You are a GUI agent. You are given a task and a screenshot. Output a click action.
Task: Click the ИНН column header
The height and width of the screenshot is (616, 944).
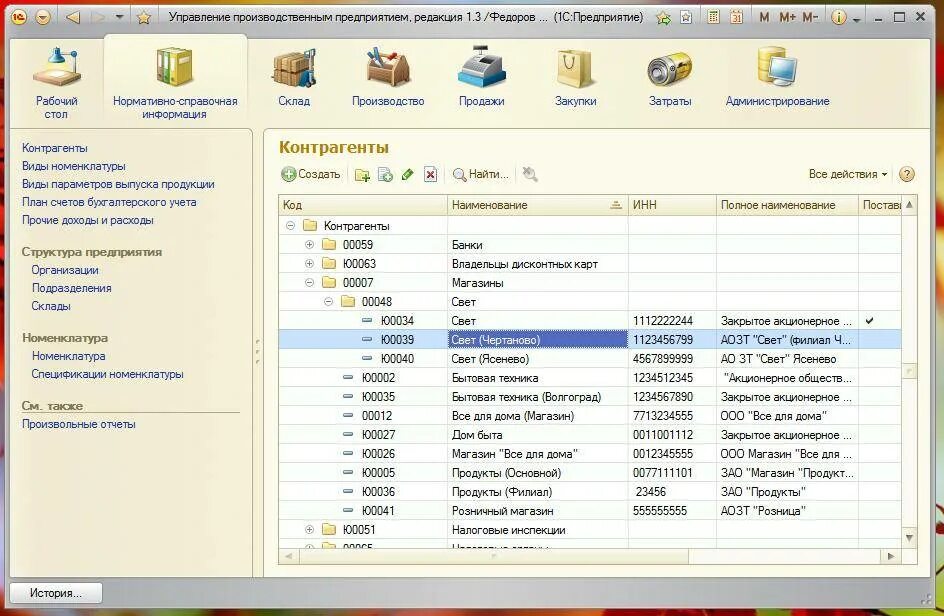pos(672,205)
